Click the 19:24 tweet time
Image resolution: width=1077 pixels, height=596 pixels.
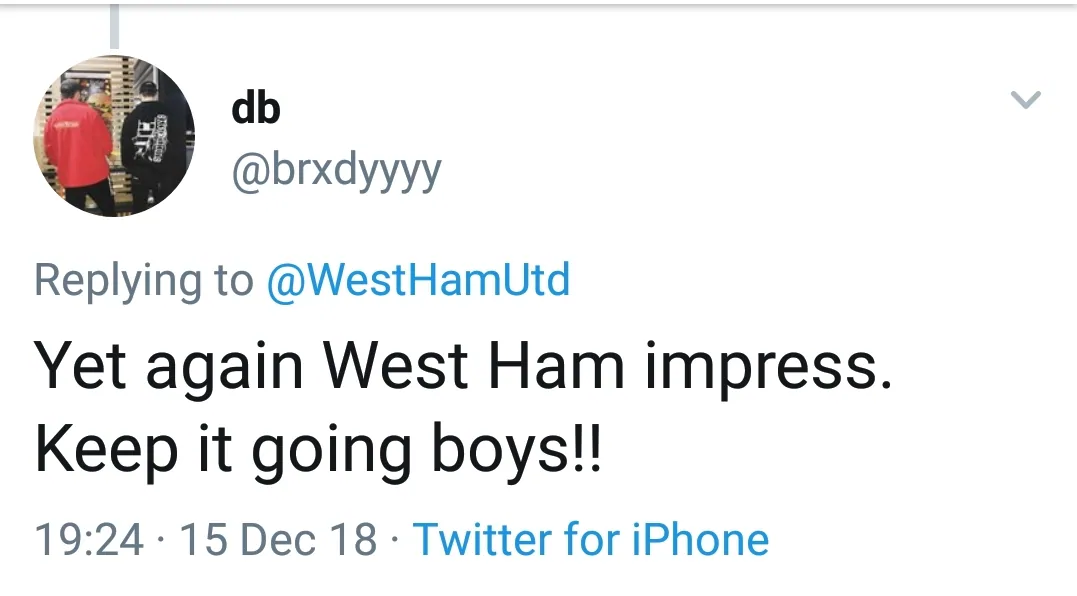[89, 540]
